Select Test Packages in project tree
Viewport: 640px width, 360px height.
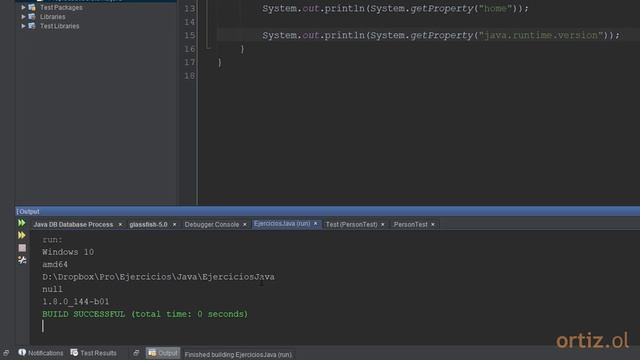click(x=61, y=7)
